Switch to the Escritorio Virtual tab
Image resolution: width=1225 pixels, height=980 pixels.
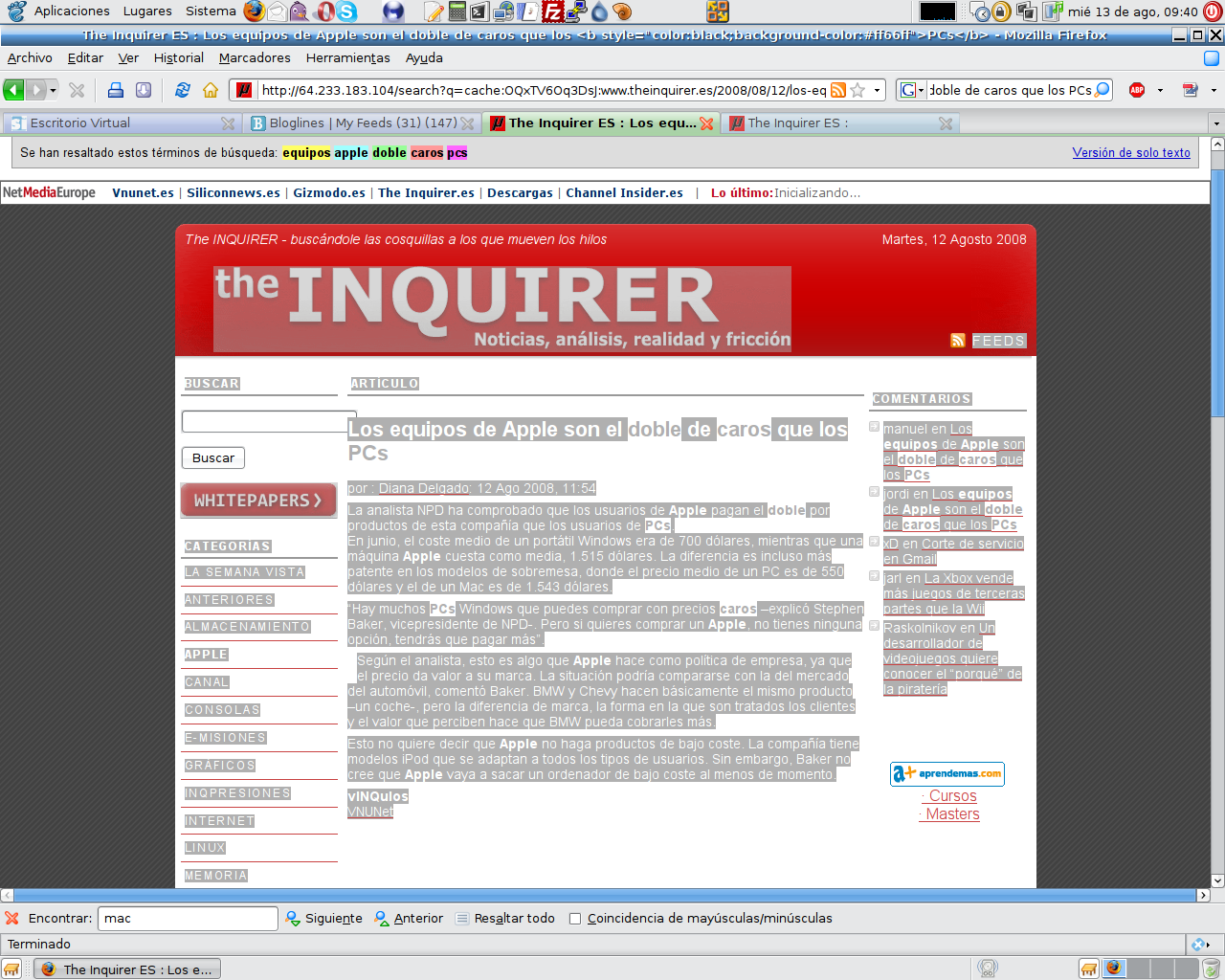pyautogui.click(x=122, y=123)
